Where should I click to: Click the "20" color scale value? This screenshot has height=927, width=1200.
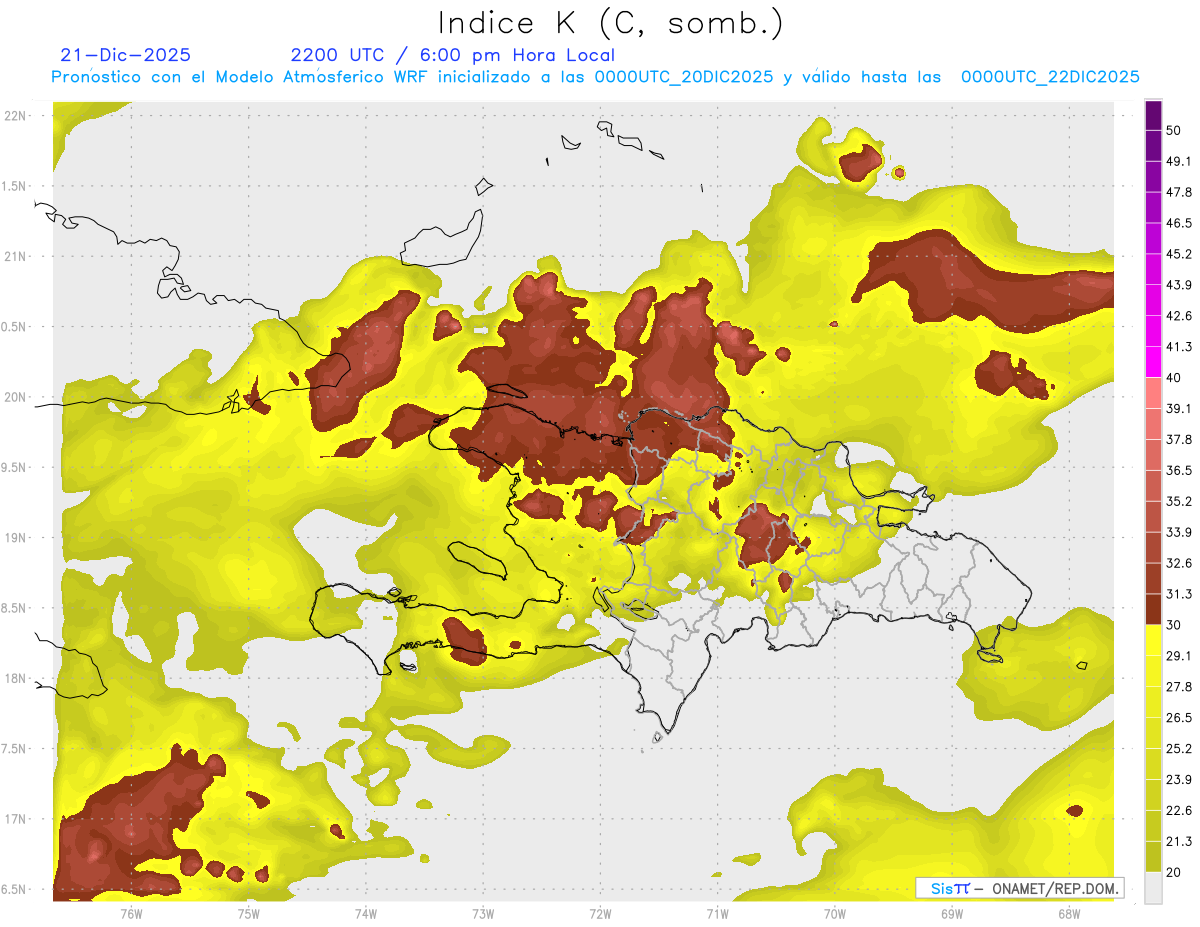pos(1174,873)
